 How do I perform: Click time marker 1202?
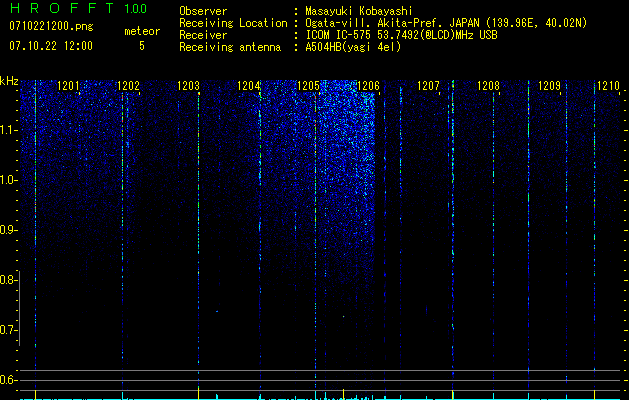tap(128, 85)
